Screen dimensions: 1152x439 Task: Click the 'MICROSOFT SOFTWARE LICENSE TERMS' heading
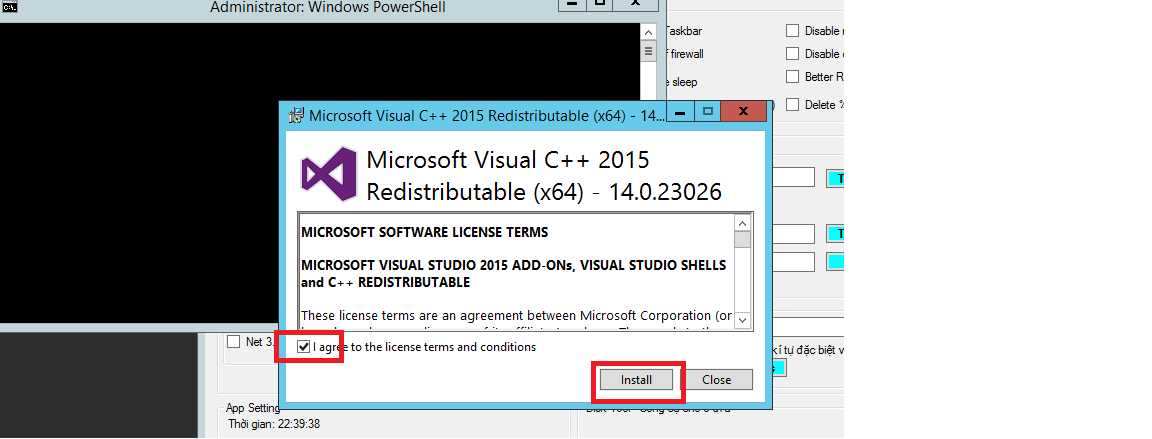(x=425, y=233)
